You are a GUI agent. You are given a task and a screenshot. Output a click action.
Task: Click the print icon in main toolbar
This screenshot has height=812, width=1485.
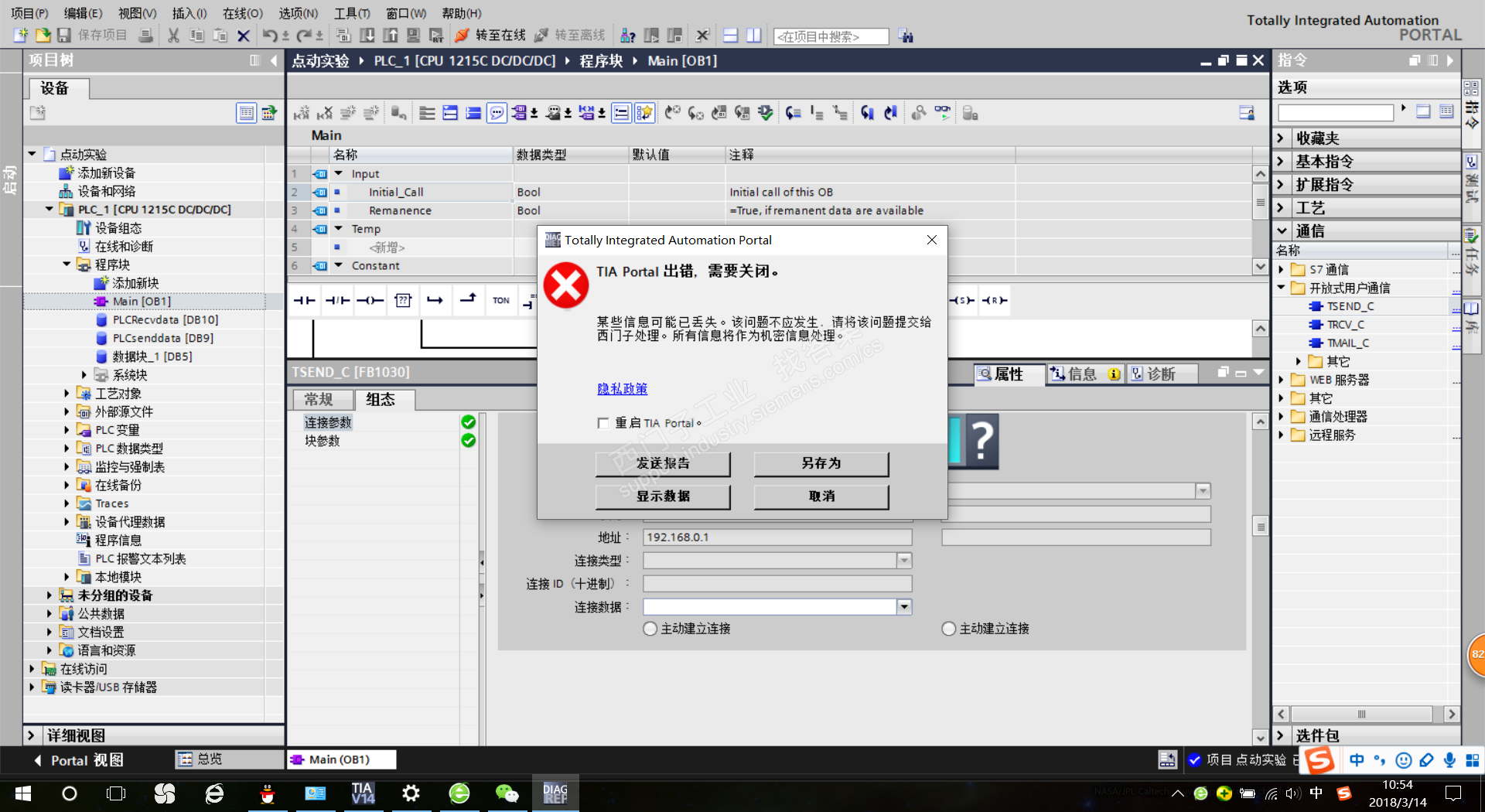pos(145,36)
